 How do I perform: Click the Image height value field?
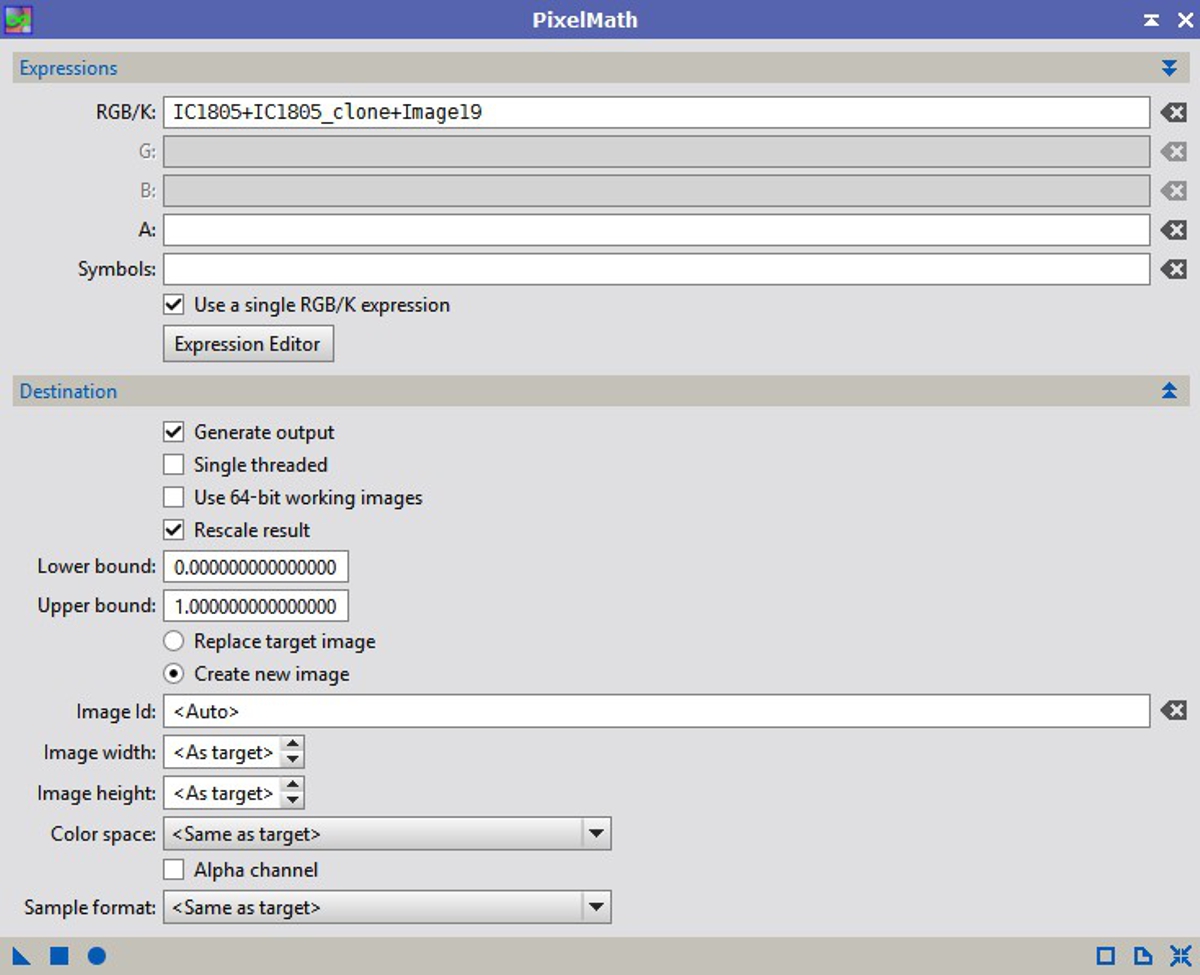pyautogui.click(x=222, y=793)
